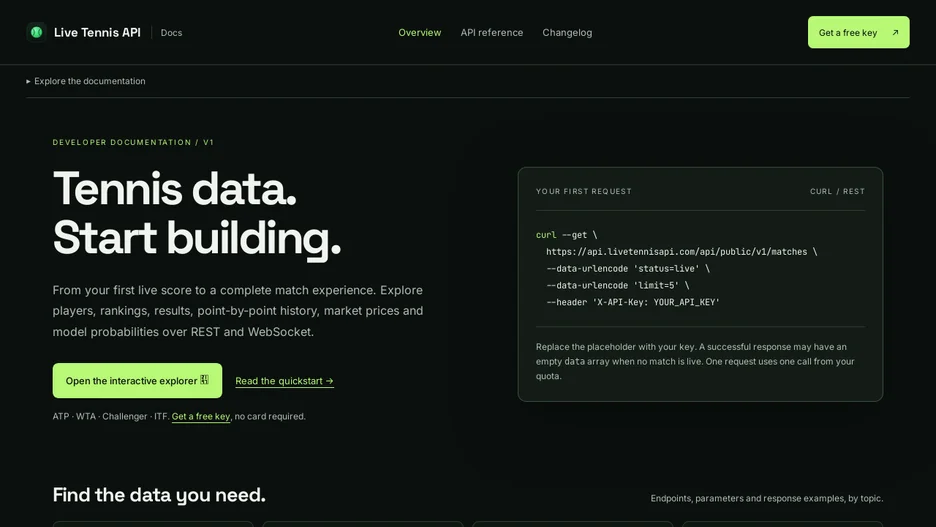Open the API reference nav item
The width and height of the screenshot is (936, 527).
pos(491,33)
